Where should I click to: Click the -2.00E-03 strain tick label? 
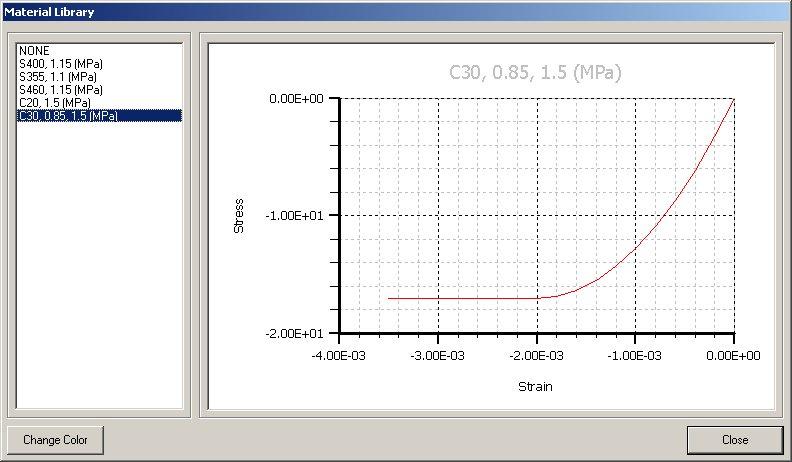click(x=537, y=356)
